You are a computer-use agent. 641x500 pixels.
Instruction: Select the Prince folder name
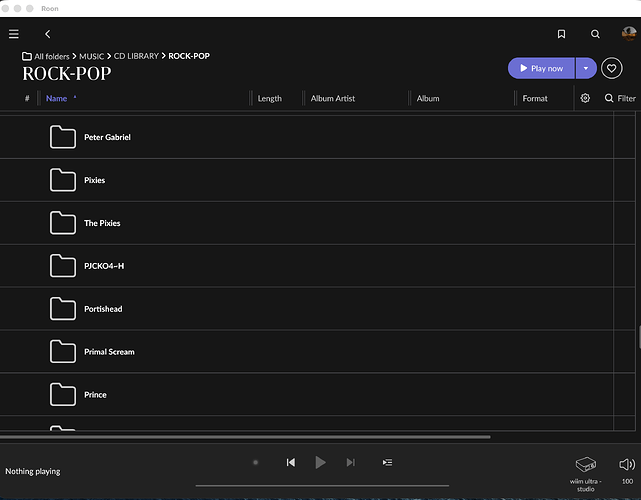95,395
